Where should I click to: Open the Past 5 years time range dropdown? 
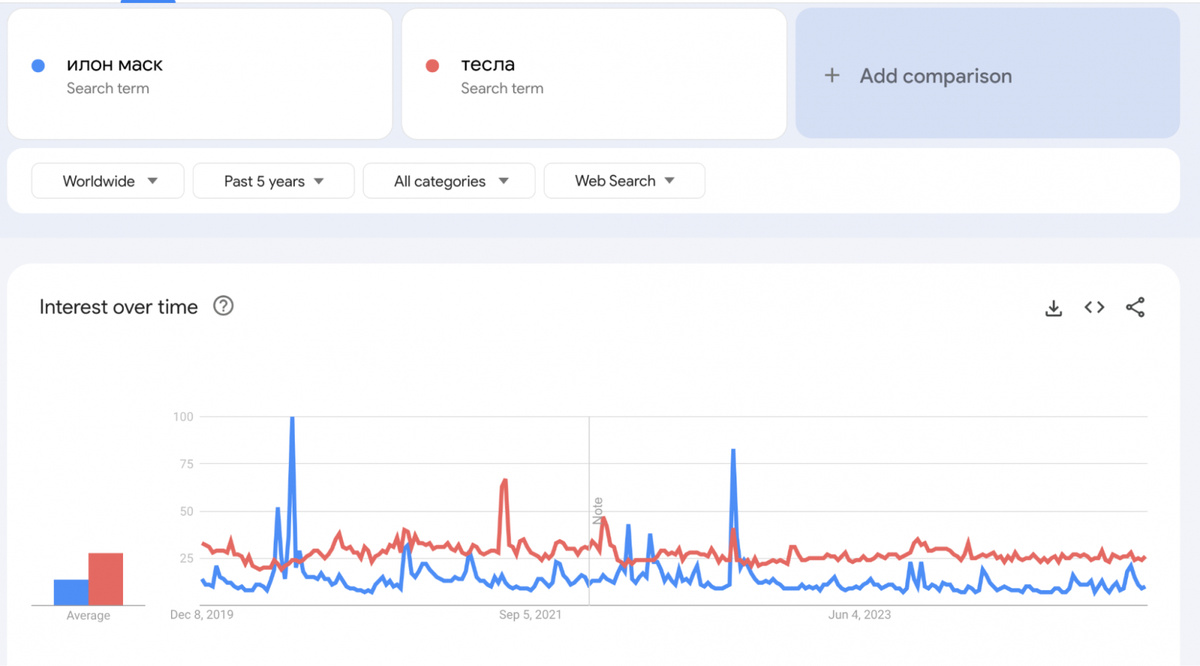(x=273, y=181)
